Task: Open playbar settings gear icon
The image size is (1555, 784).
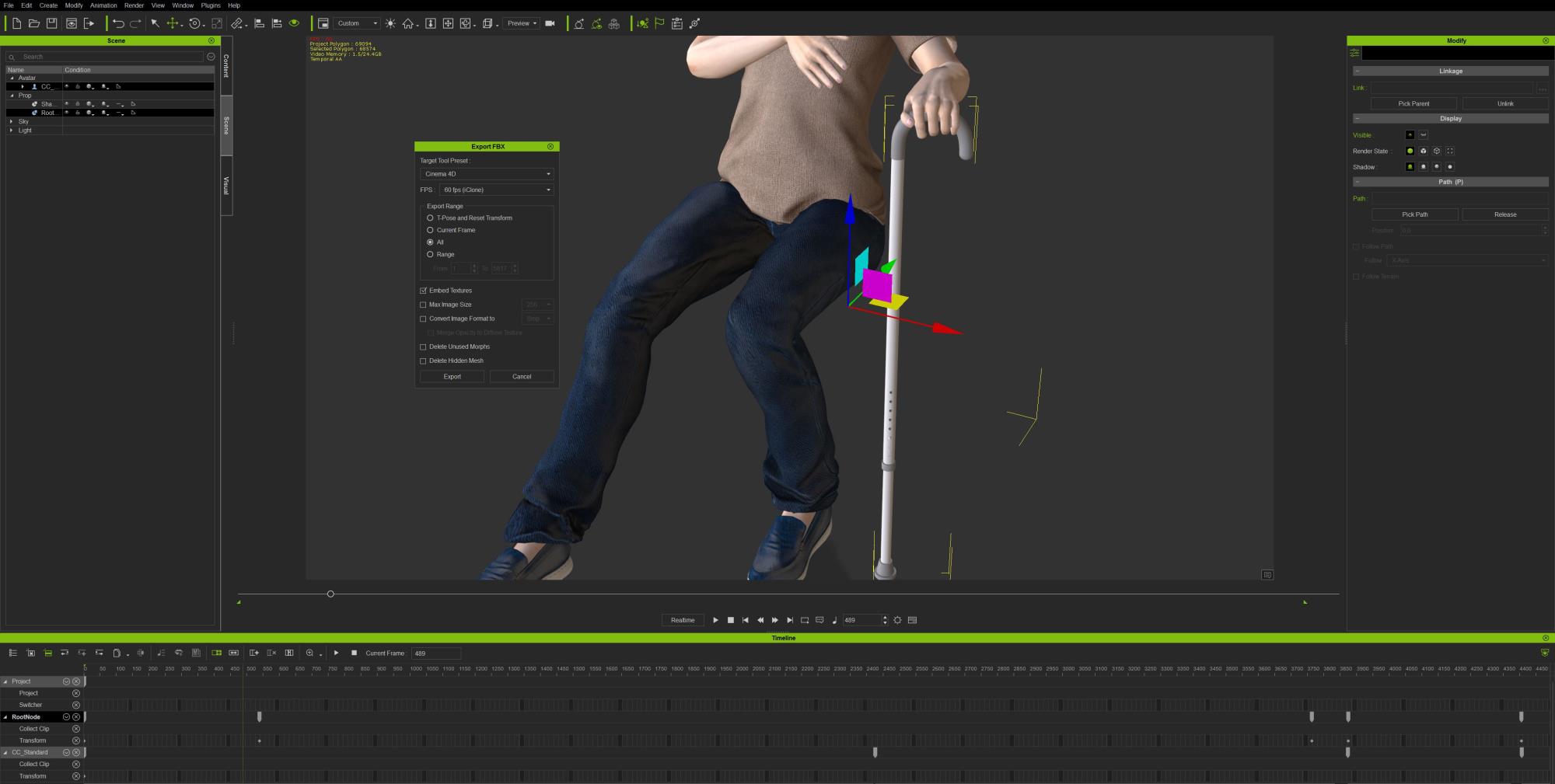Action: coord(897,620)
